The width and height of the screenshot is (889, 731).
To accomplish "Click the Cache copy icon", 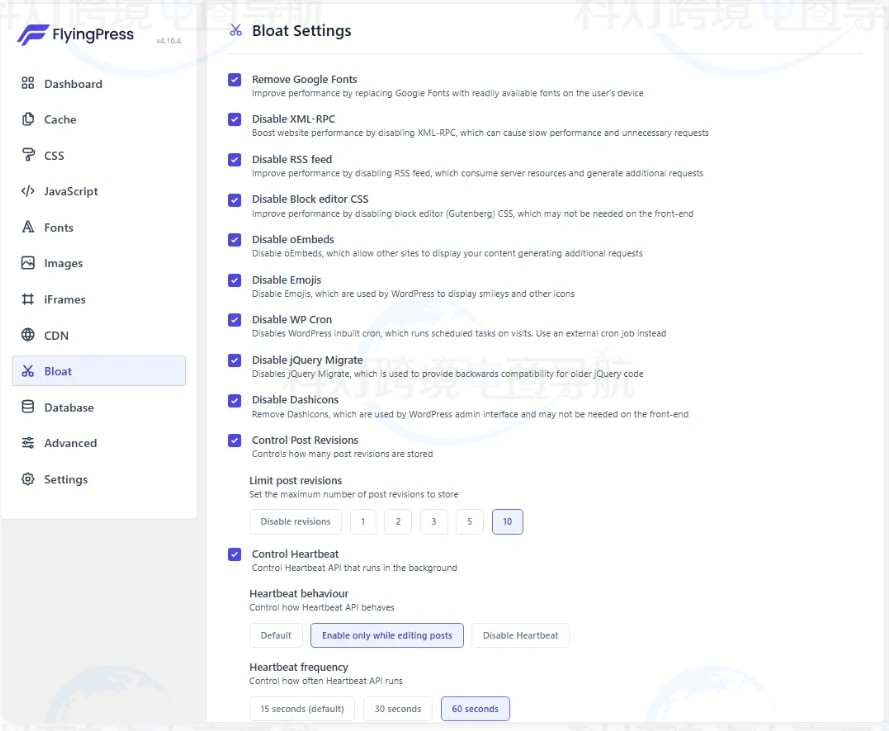I will (28, 120).
